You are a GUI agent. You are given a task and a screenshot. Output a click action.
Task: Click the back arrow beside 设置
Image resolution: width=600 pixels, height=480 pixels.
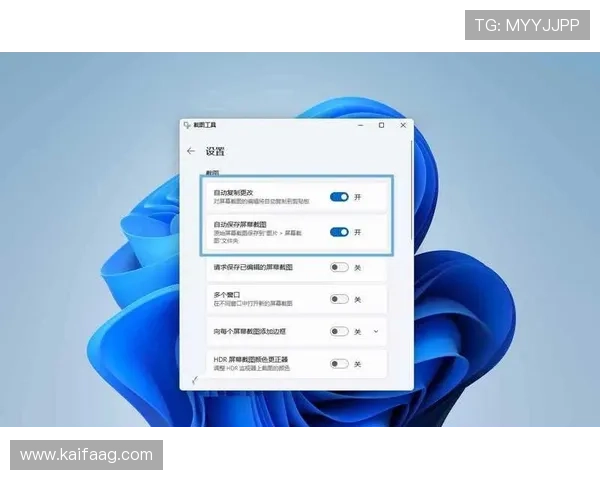190,151
